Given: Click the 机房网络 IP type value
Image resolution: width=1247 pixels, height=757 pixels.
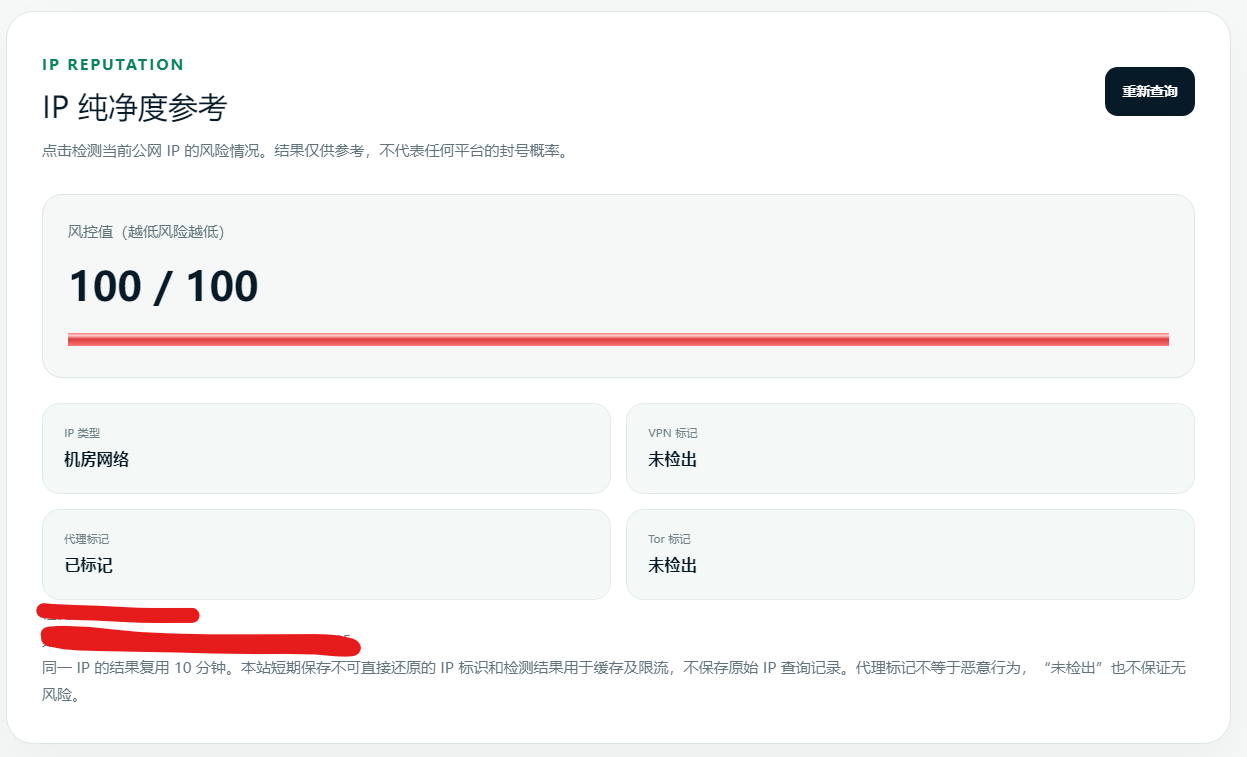Looking at the screenshot, I should coord(96,460).
